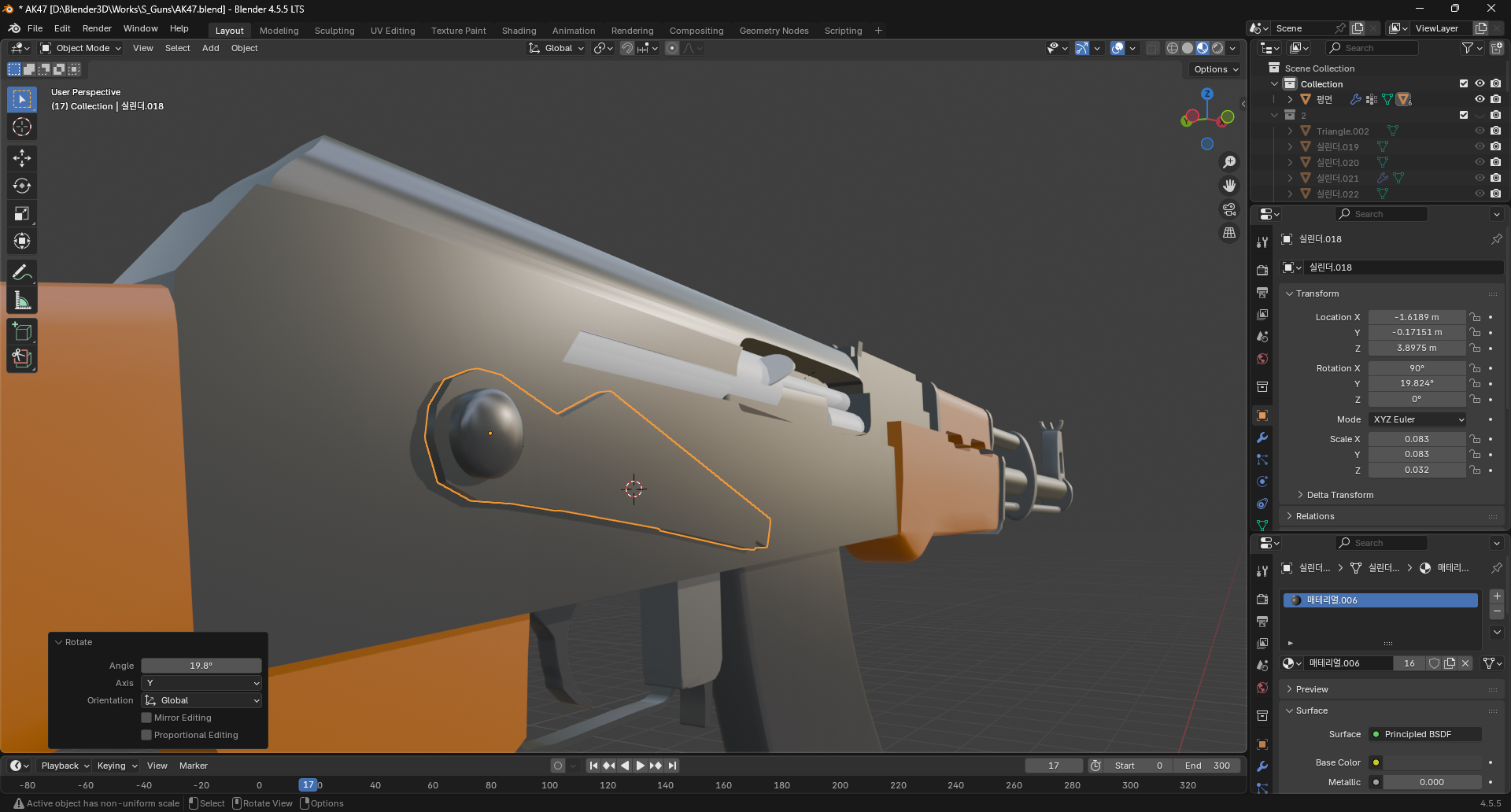Open the File menu

coord(35,28)
